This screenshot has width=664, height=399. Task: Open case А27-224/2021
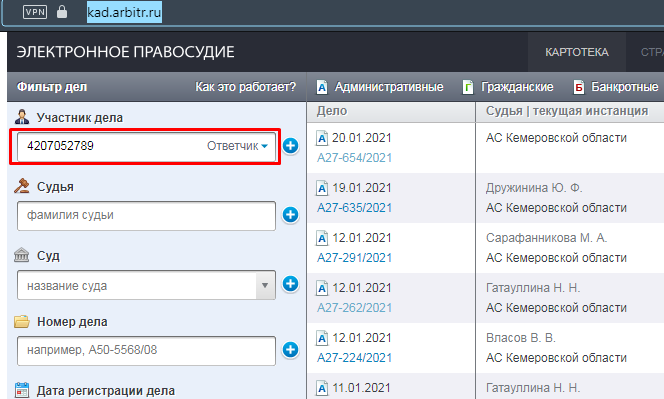pos(354,358)
